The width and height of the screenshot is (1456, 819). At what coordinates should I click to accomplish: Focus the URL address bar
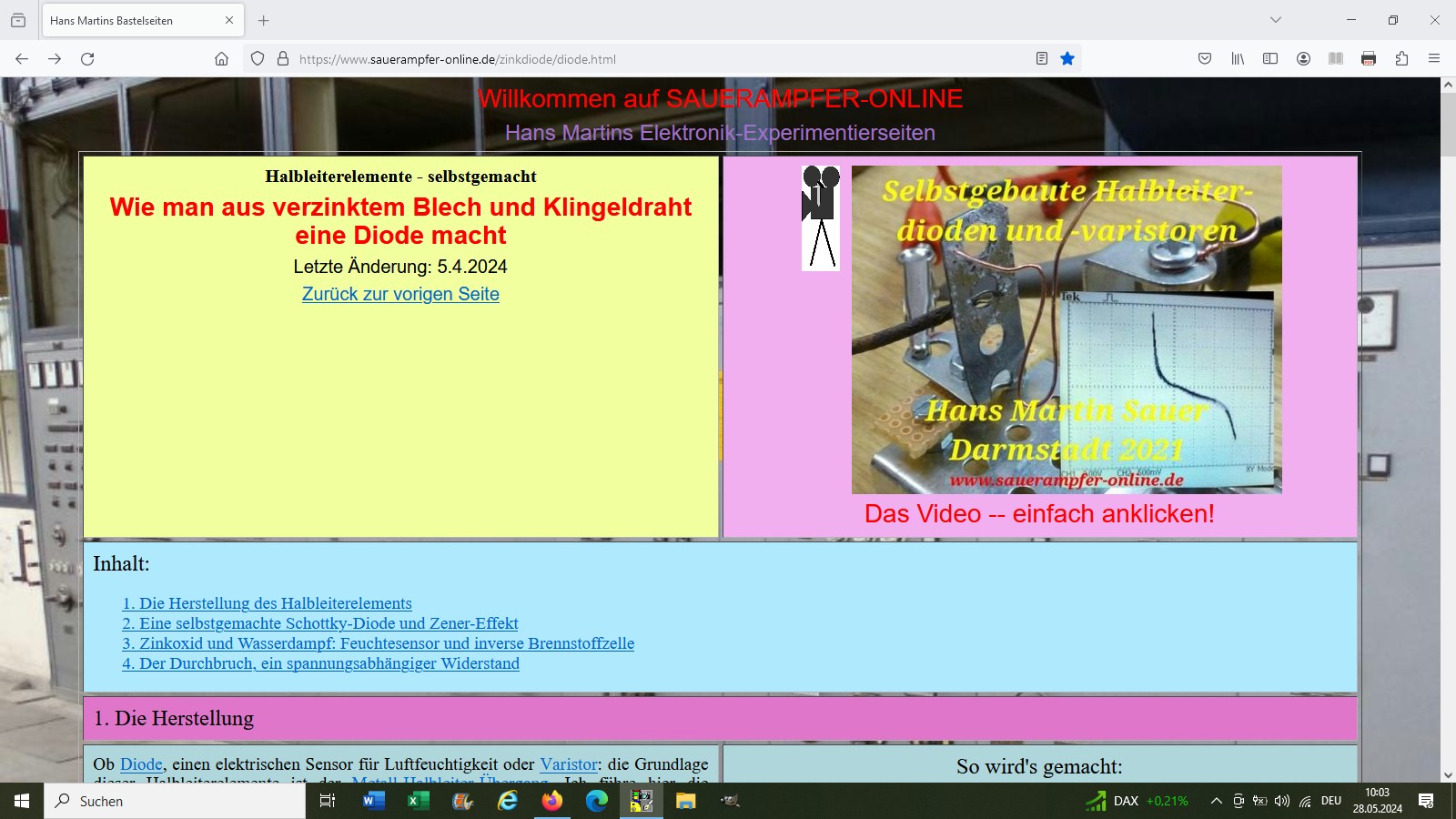click(x=662, y=59)
